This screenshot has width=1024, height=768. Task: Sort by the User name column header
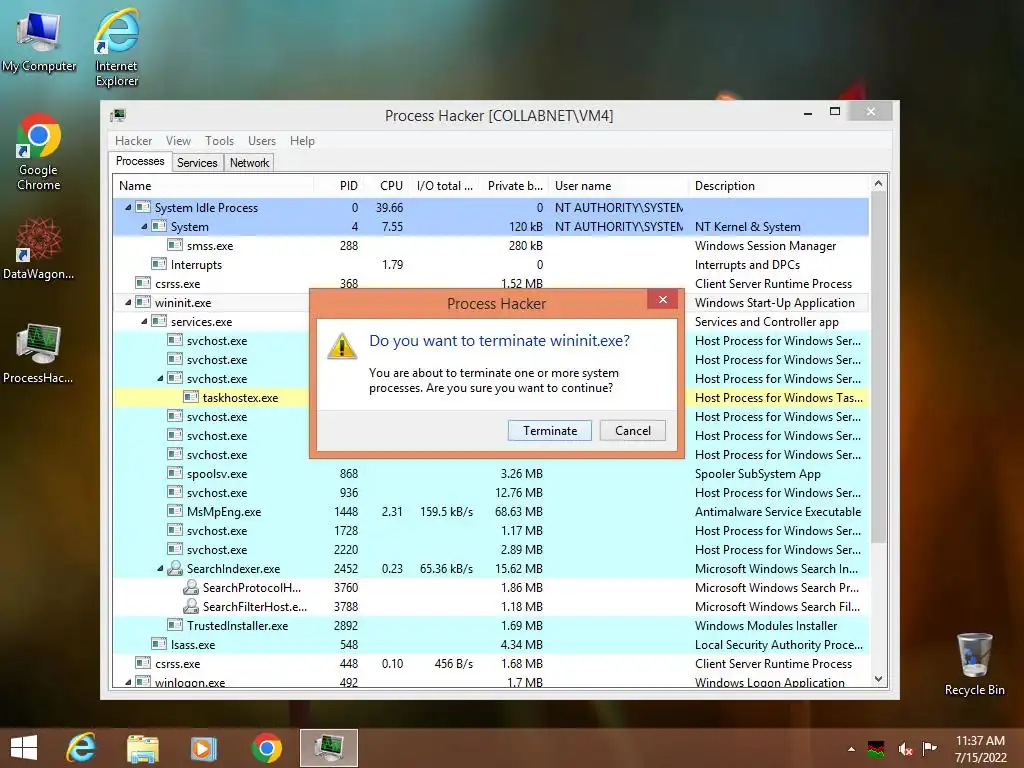[618, 185]
